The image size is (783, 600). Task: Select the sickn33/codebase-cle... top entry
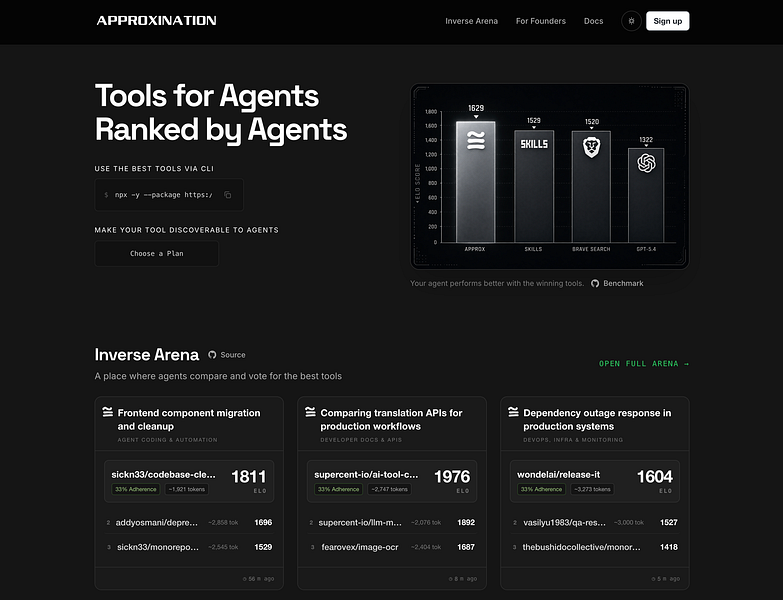pos(189,481)
